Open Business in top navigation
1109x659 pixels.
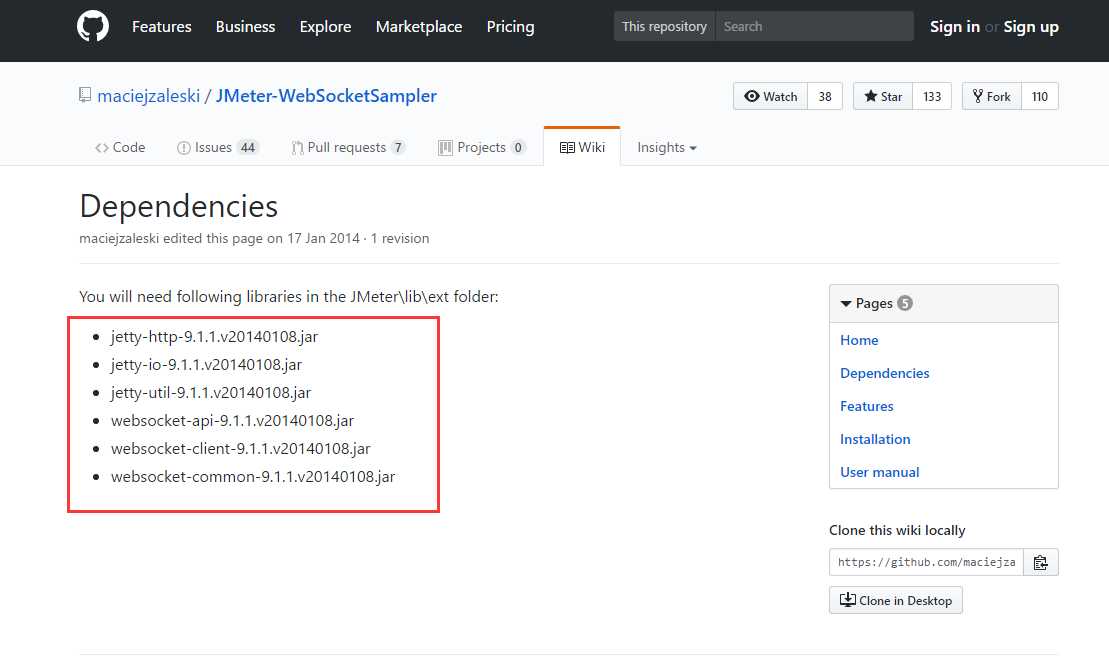pos(245,27)
